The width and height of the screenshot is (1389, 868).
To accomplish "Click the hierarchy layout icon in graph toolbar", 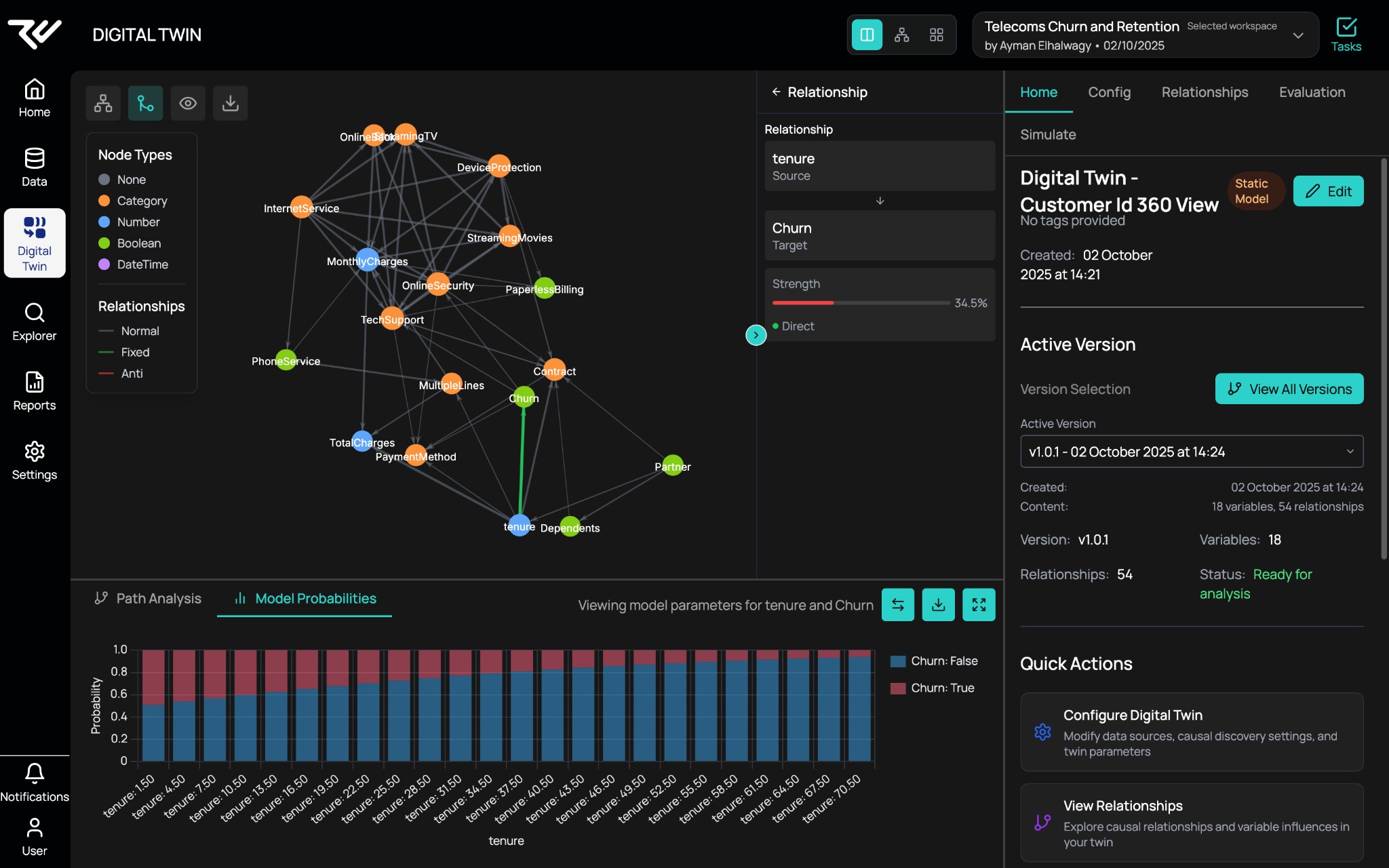I will click(x=103, y=103).
